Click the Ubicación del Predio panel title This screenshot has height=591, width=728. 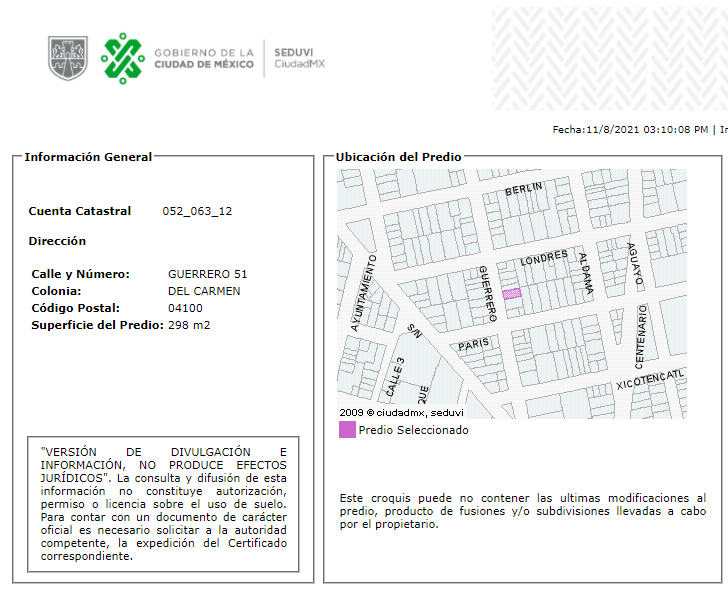point(398,157)
